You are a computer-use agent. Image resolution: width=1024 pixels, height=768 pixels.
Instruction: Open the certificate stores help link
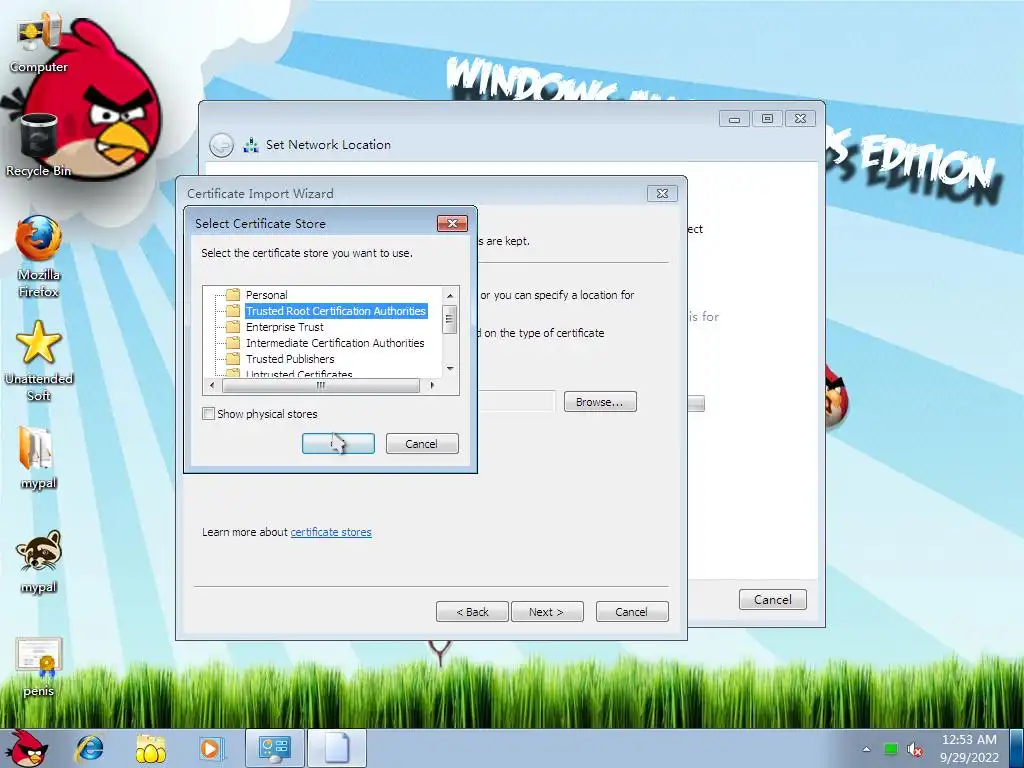point(331,532)
